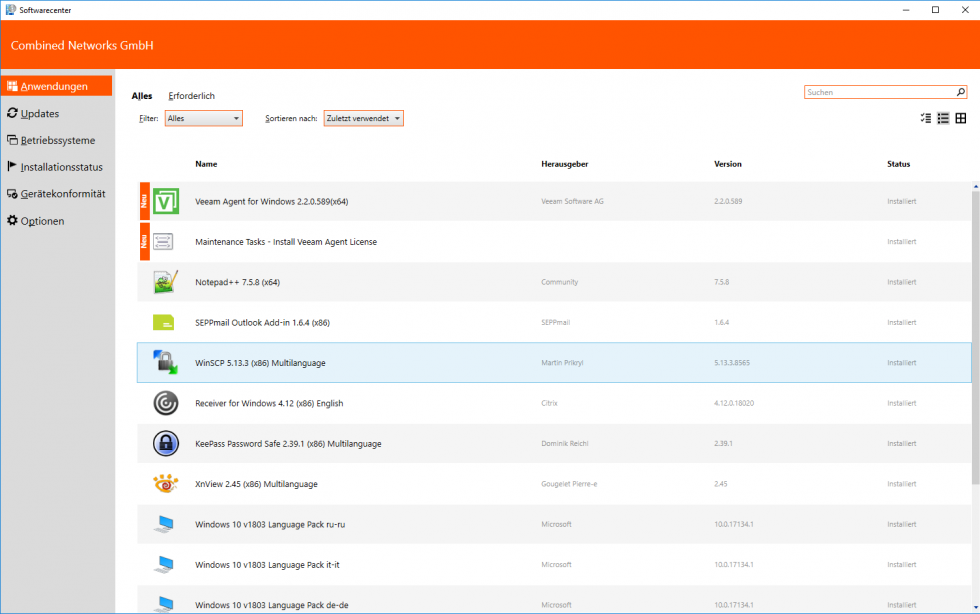Open Betriebssysteme in the sidebar
The height and width of the screenshot is (614, 980).
[57, 140]
